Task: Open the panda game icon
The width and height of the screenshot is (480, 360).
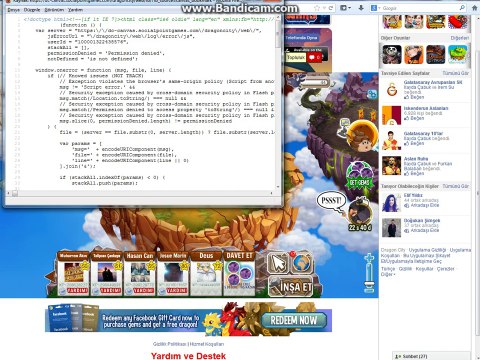Action: pos(392,55)
